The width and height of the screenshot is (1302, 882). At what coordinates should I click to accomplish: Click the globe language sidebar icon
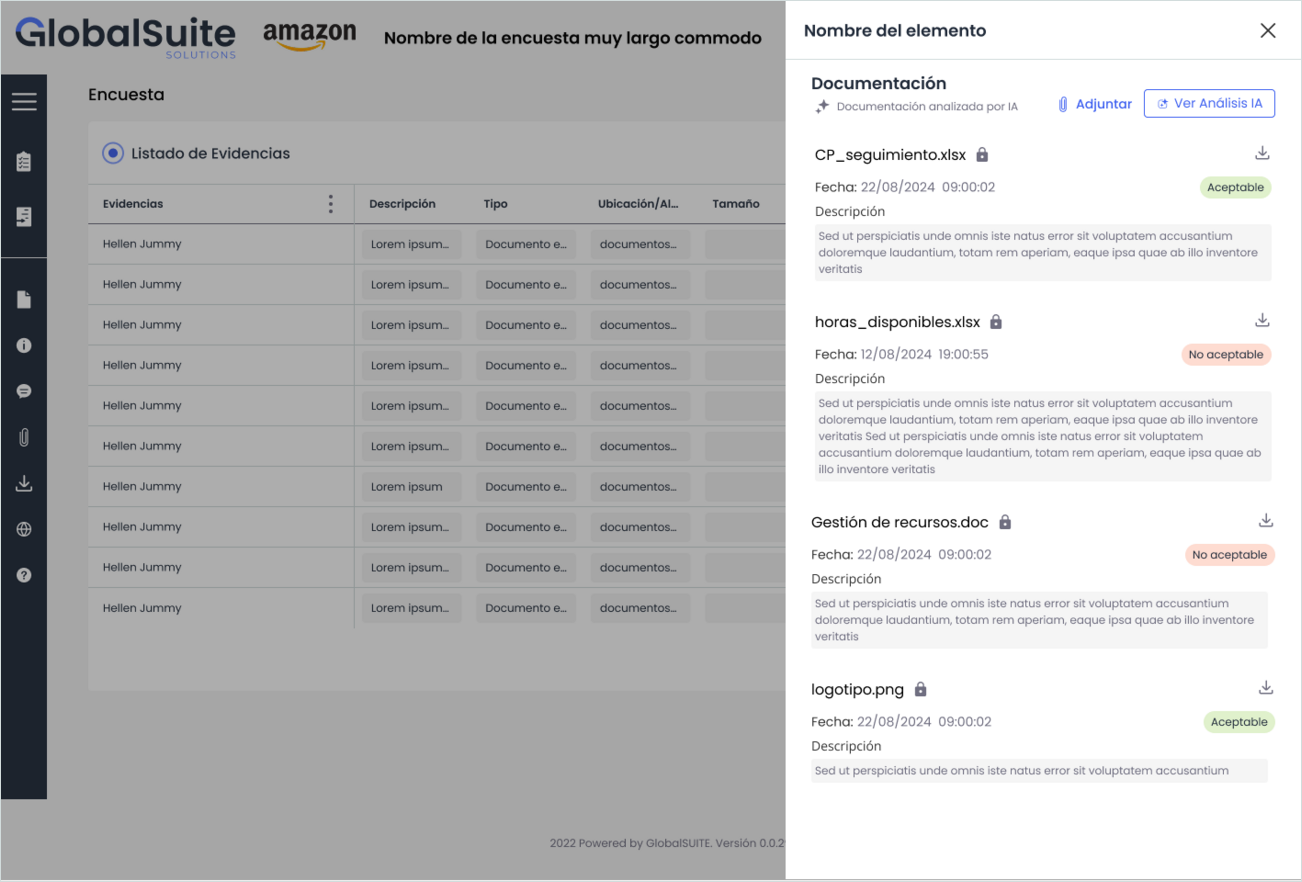tap(24, 529)
